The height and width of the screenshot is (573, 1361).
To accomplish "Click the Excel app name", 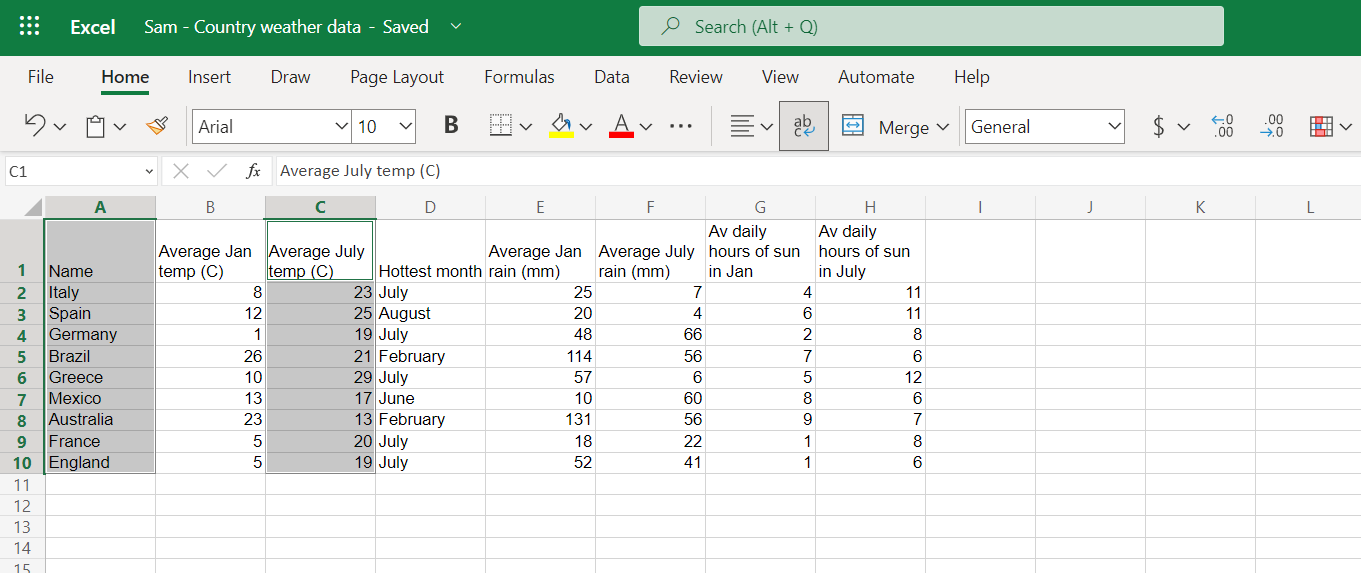I will point(93,27).
